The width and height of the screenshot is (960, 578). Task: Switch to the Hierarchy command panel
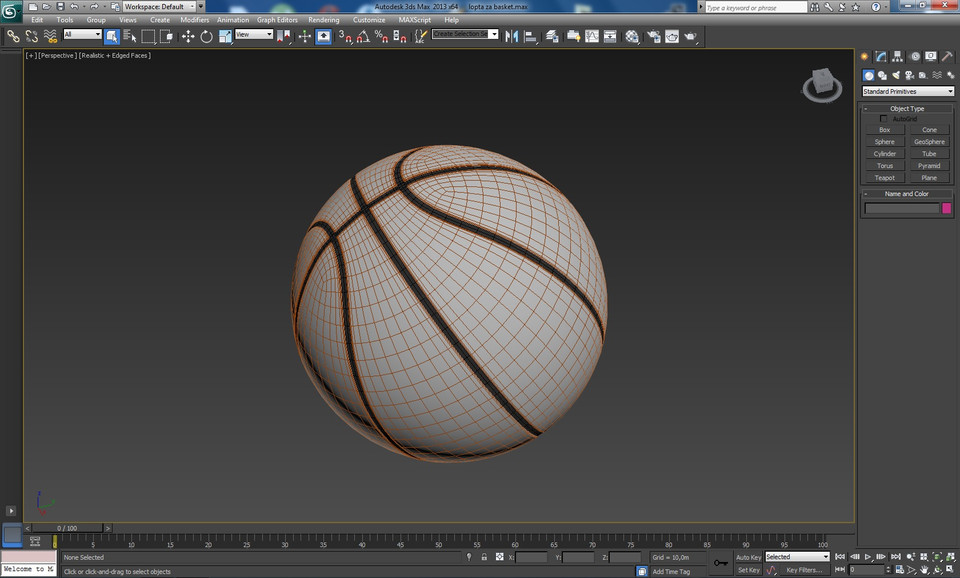[897, 56]
